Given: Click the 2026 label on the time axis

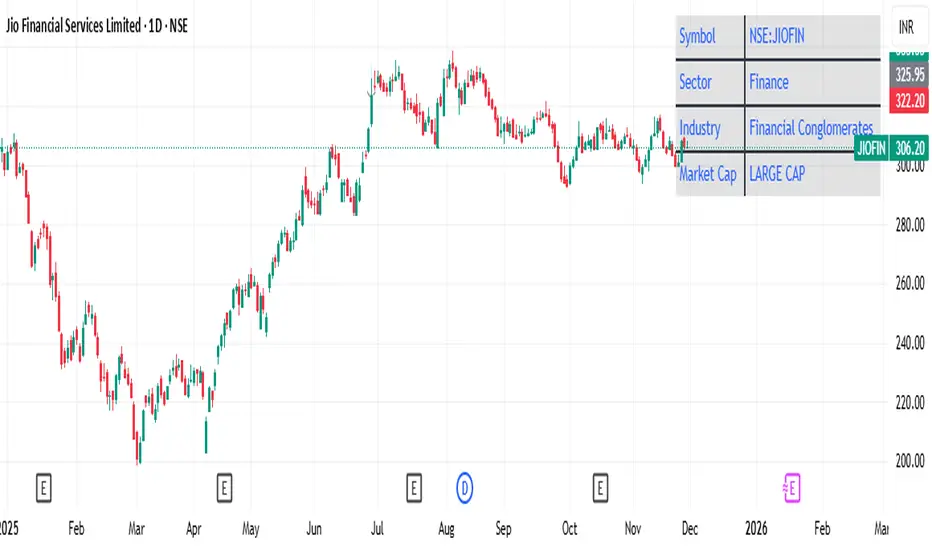Looking at the screenshot, I should (x=757, y=527).
